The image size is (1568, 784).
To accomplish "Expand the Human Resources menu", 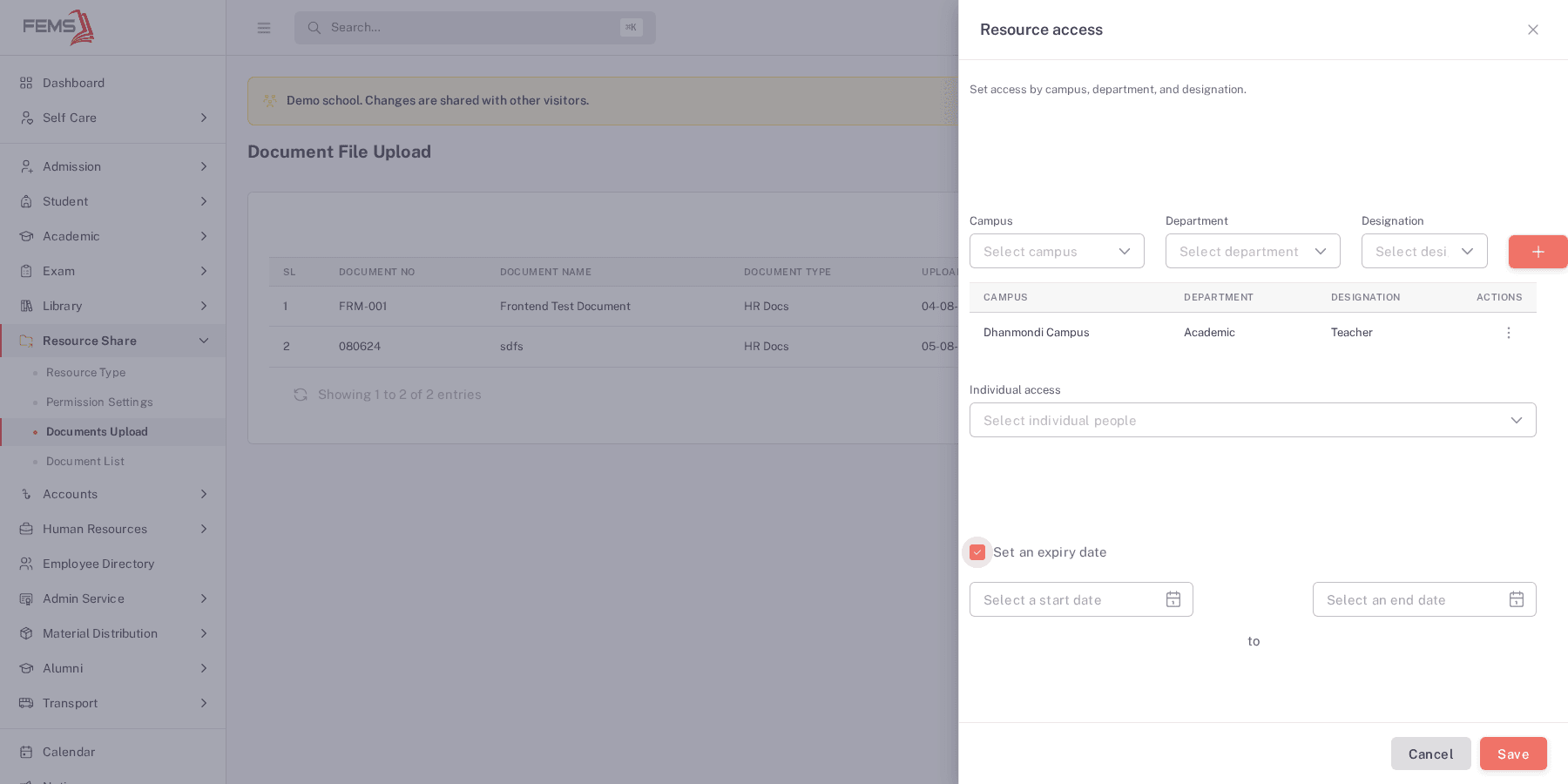I will pos(113,529).
